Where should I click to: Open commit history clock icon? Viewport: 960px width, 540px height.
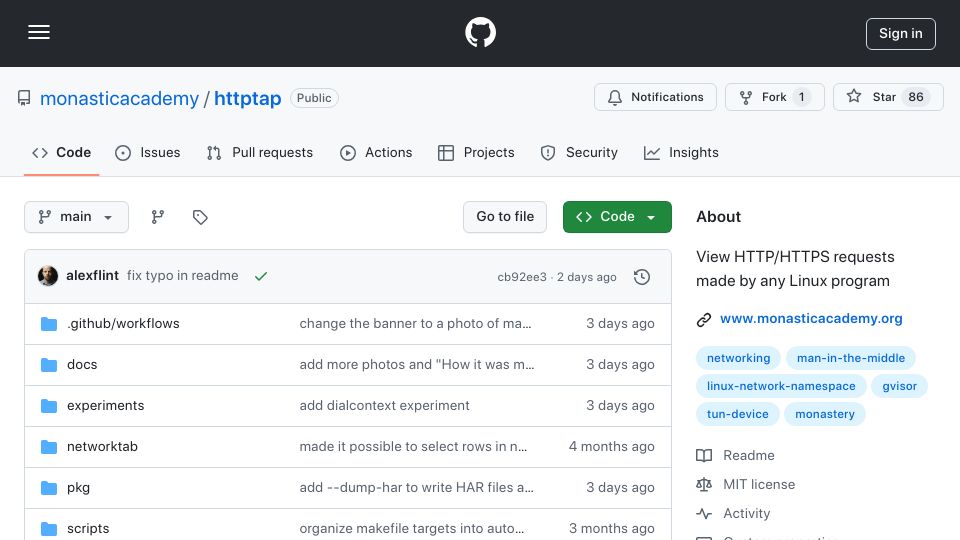[x=642, y=277]
